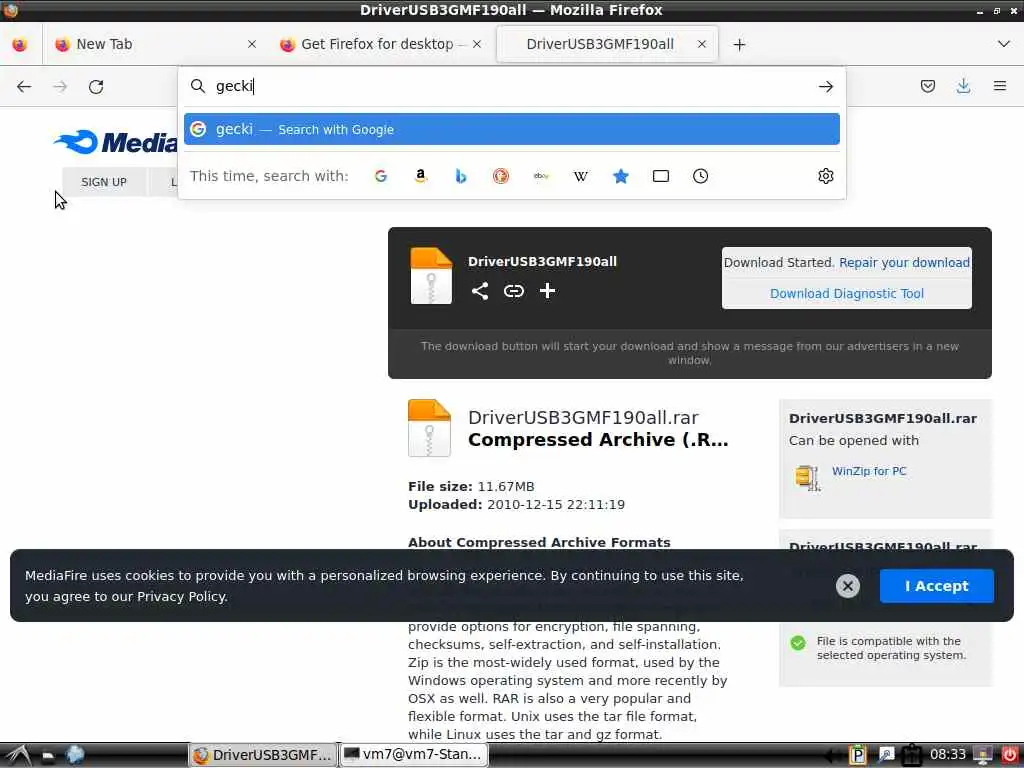
Task: Click the web browser globe taskbar launcher
Action: [75, 755]
